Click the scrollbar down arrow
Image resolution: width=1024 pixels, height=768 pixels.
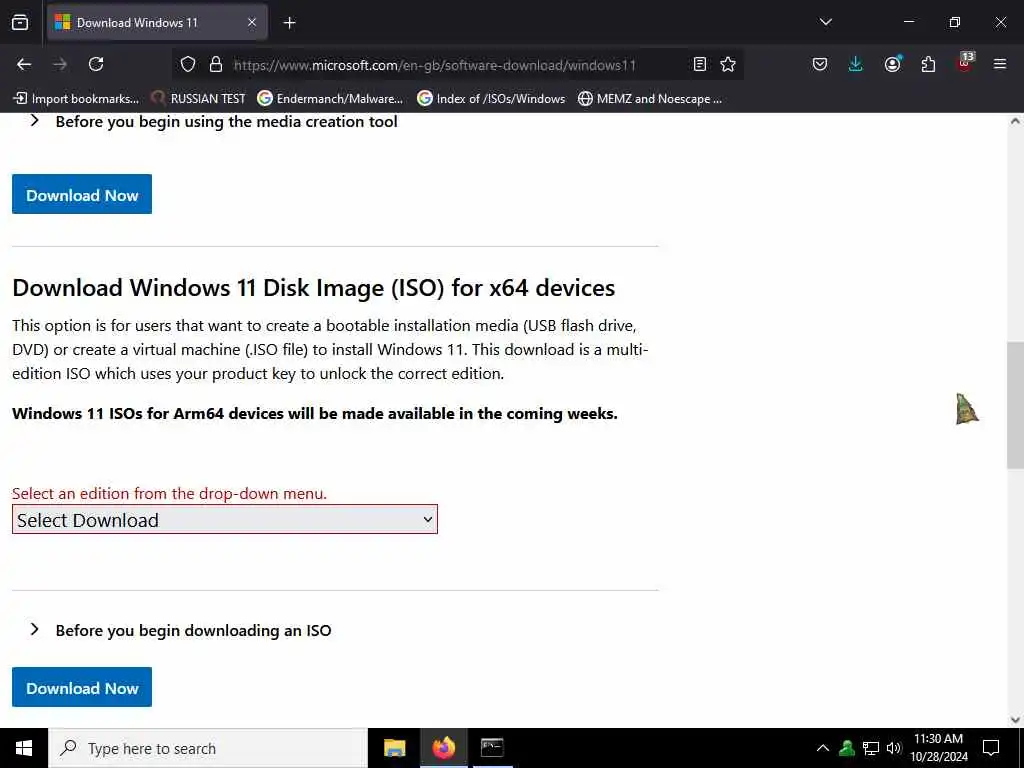1015,720
